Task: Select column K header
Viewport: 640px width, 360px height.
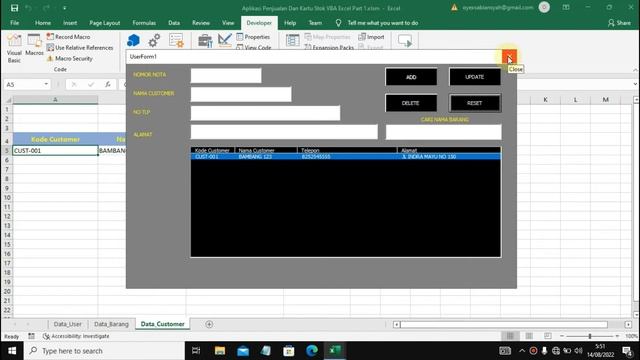Action: click(545, 100)
